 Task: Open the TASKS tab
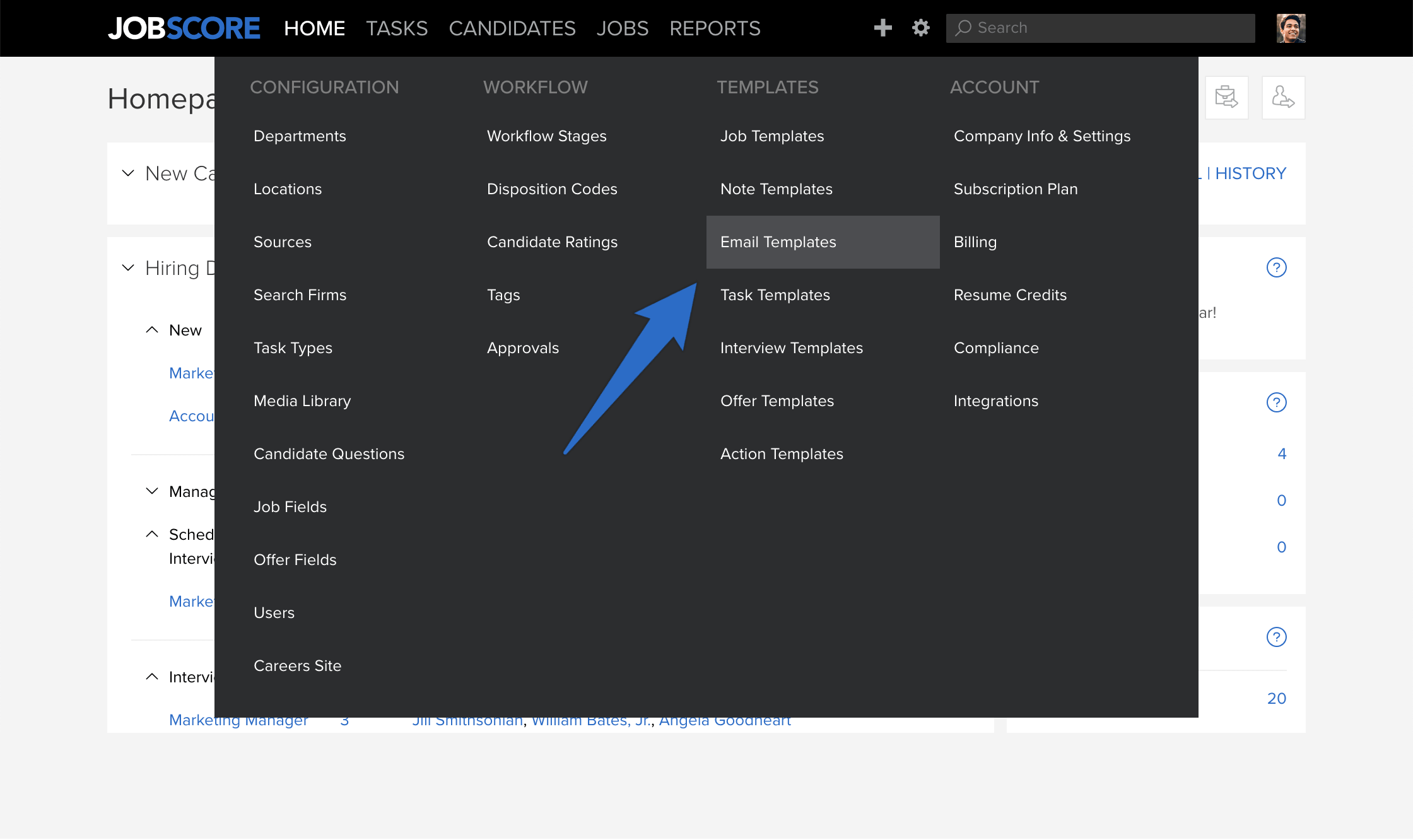(x=397, y=28)
